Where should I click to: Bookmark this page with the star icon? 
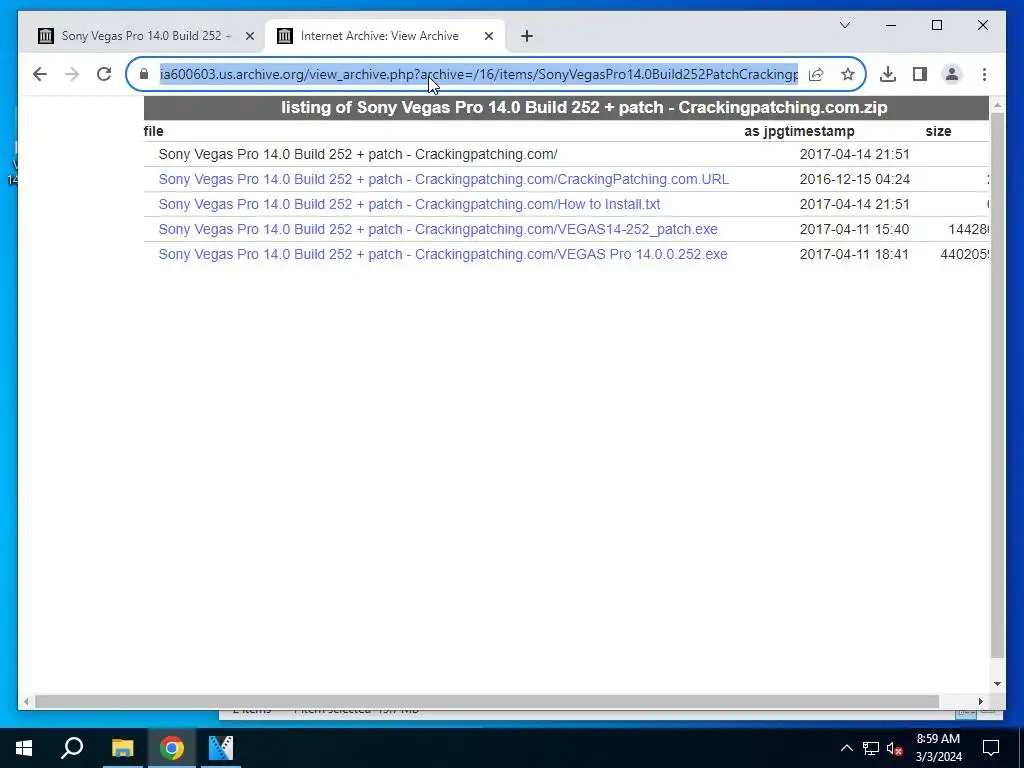pyautogui.click(x=848, y=74)
